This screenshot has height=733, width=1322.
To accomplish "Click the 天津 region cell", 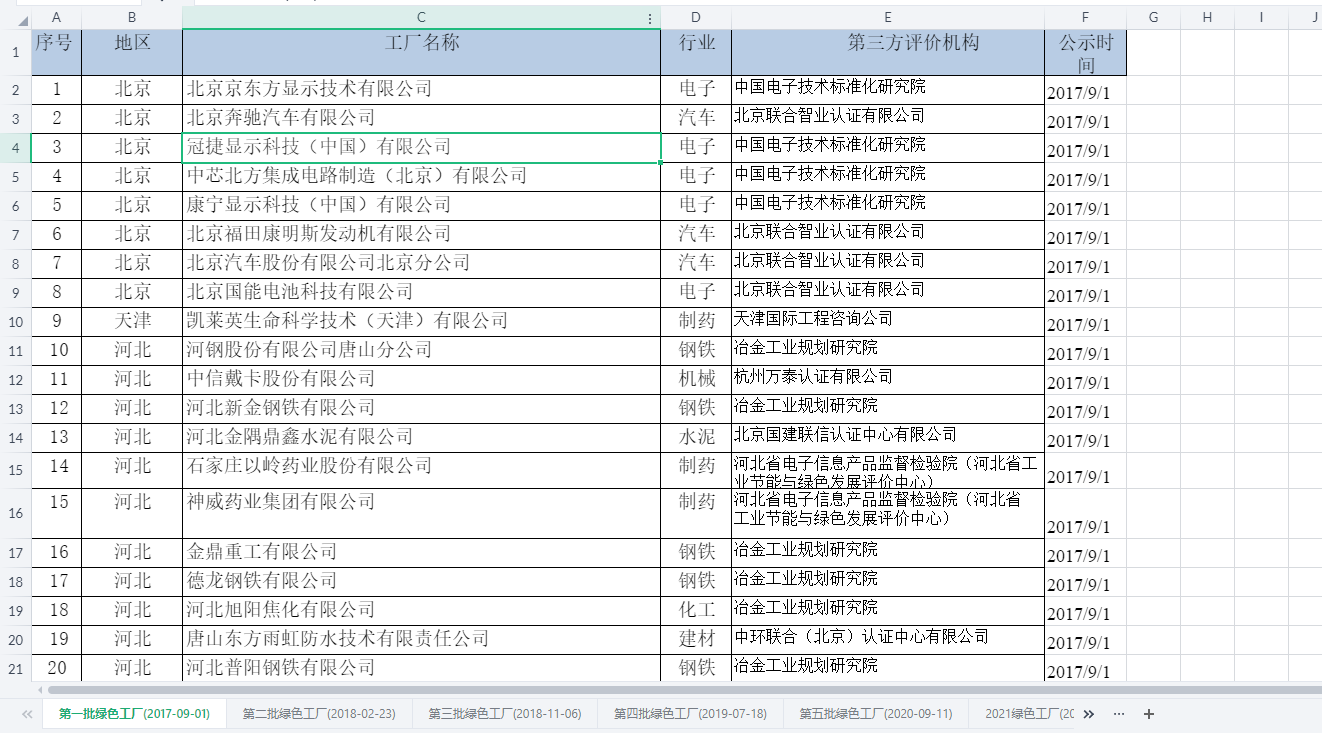I will point(132,321).
